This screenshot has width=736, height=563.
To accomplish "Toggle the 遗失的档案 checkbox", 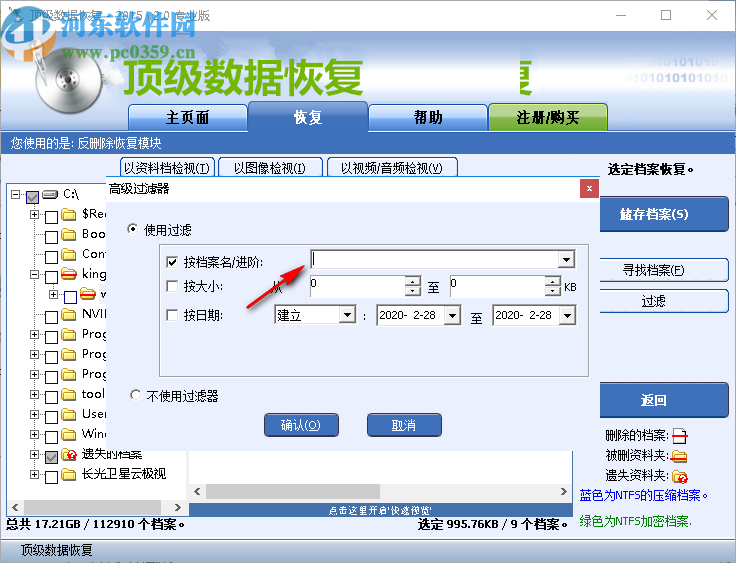I will point(51,456).
